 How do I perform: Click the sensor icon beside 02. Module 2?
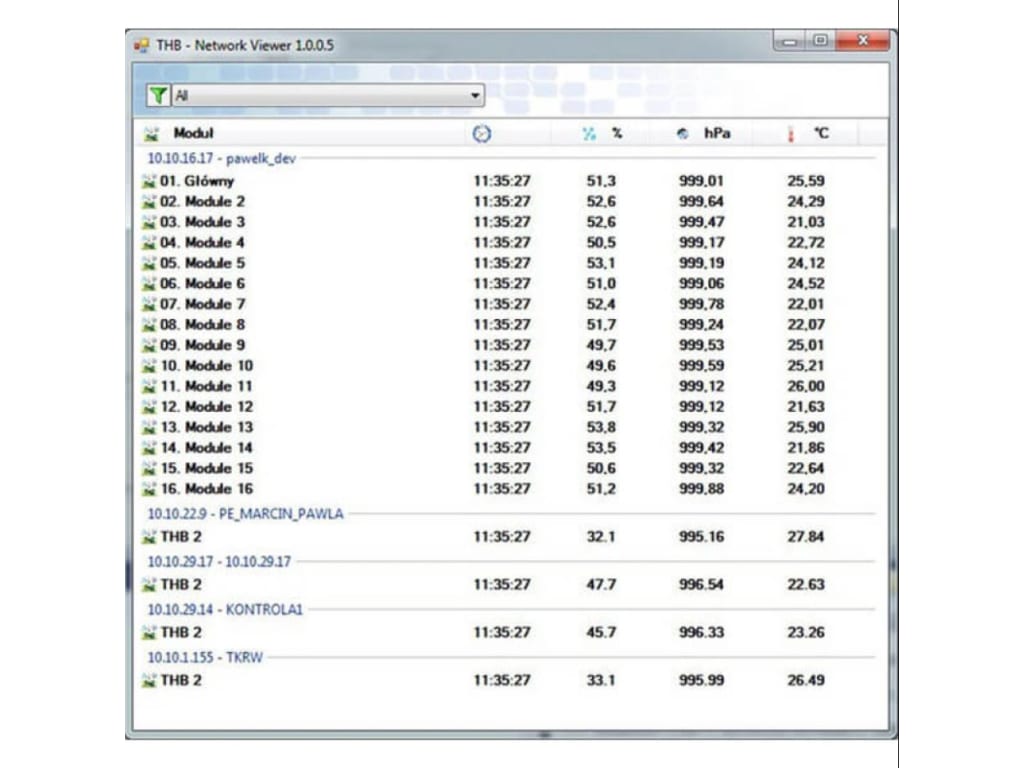147,201
